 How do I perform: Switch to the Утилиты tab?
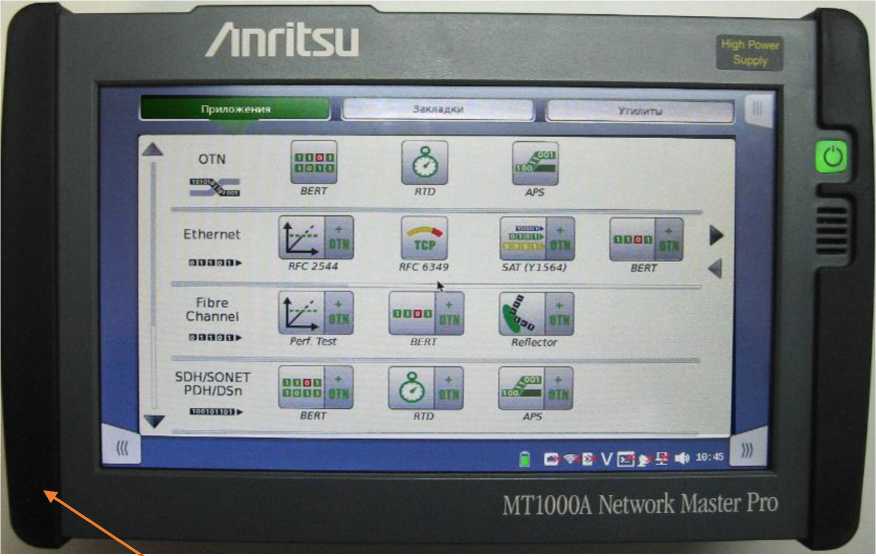[640, 110]
